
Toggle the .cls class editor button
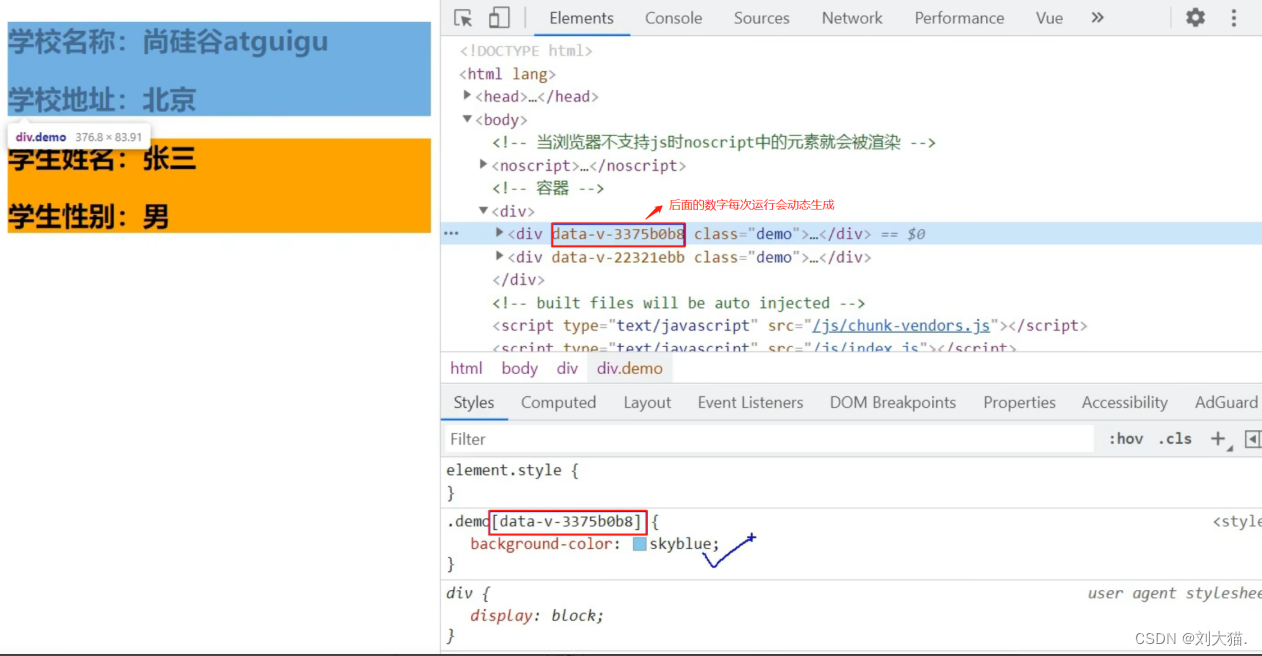1175,439
